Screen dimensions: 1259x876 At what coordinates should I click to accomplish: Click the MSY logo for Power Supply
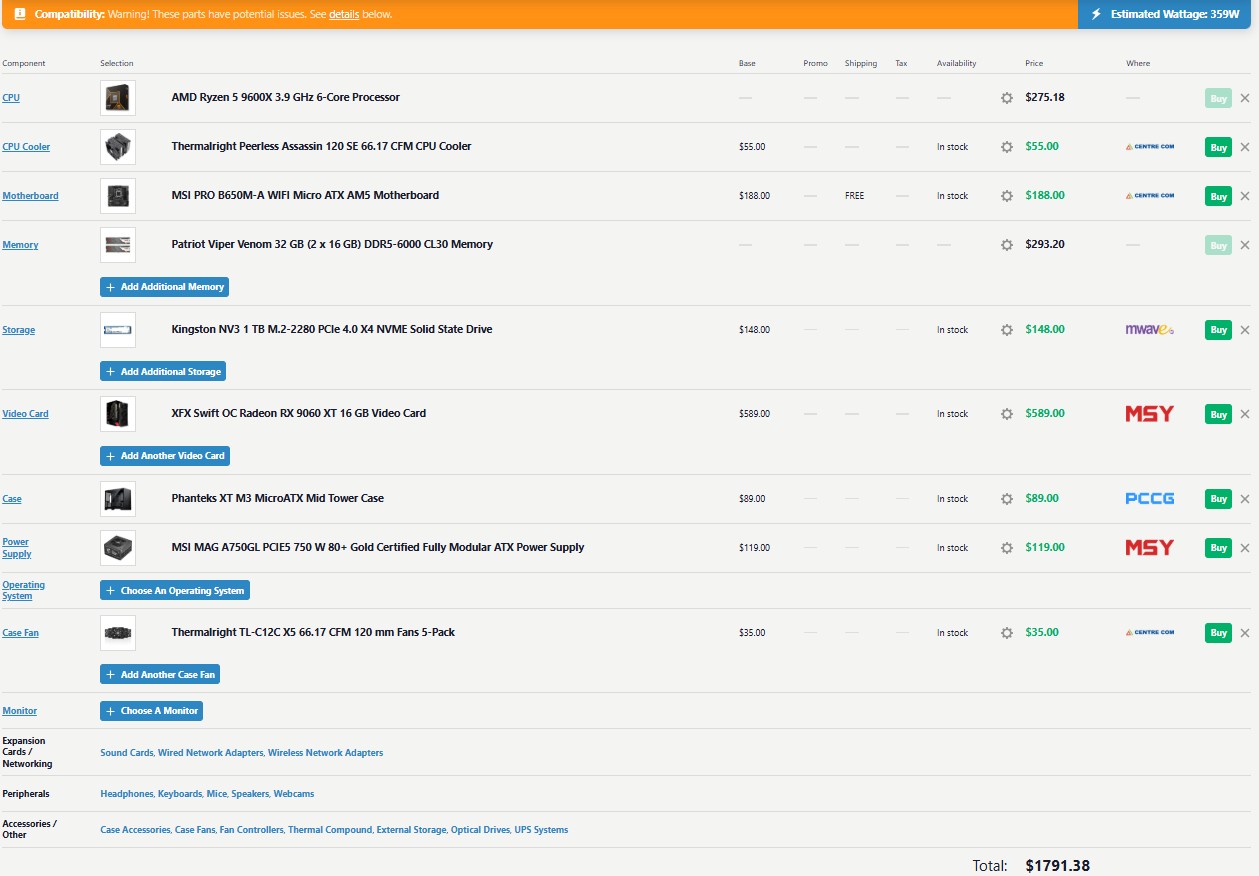click(x=1150, y=548)
